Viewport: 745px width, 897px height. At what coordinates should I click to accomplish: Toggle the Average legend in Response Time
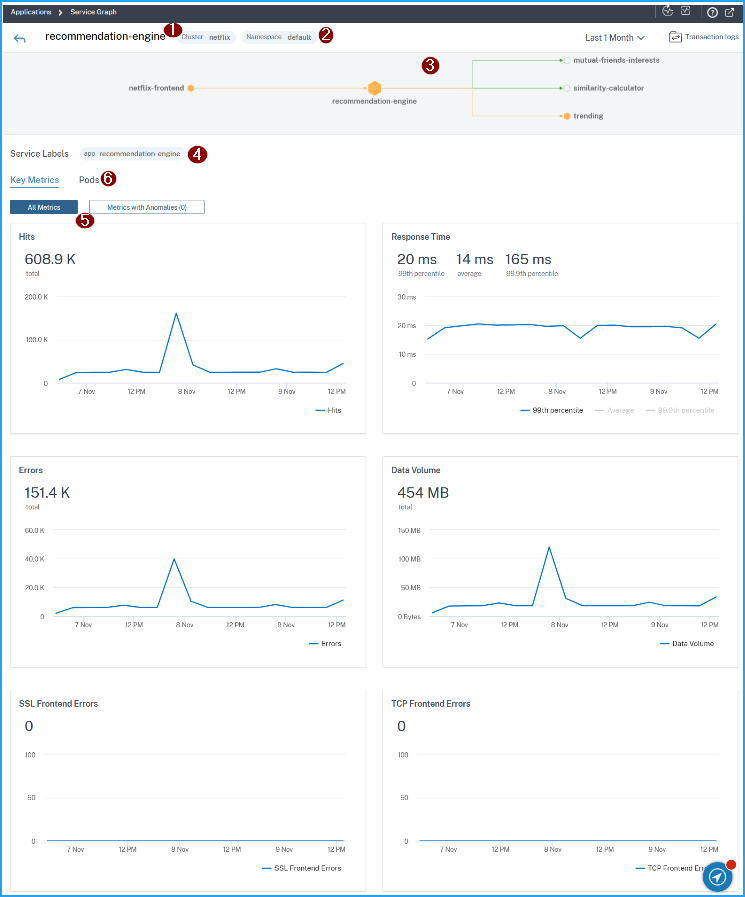click(614, 410)
